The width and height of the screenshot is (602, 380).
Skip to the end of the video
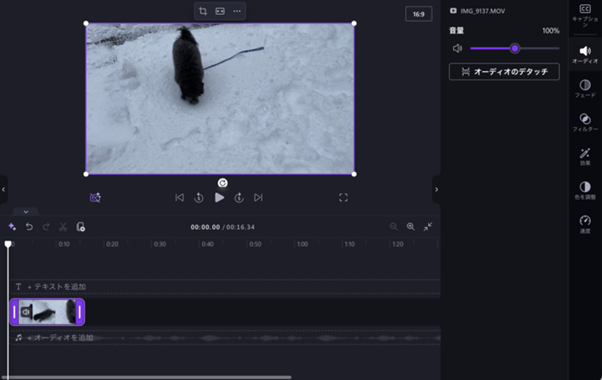258,197
